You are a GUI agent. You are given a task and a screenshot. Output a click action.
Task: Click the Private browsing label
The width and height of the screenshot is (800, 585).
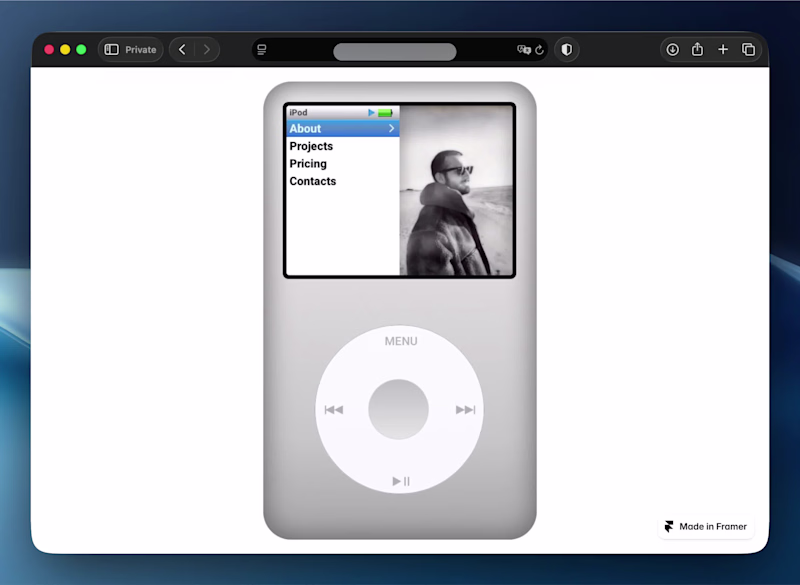click(141, 49)
